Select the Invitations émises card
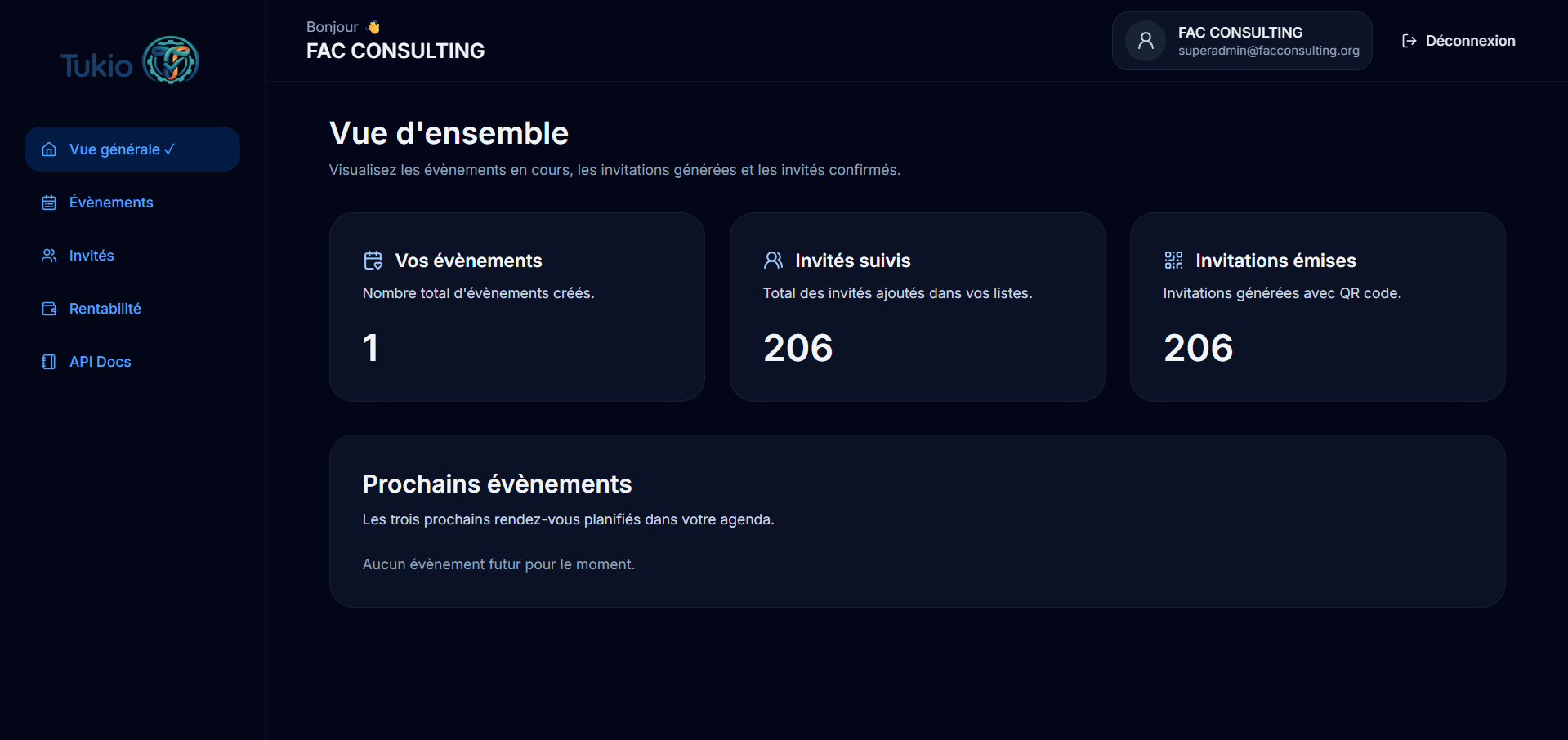The height and width of the screenshot is (740, 1568). [1317, 307]
